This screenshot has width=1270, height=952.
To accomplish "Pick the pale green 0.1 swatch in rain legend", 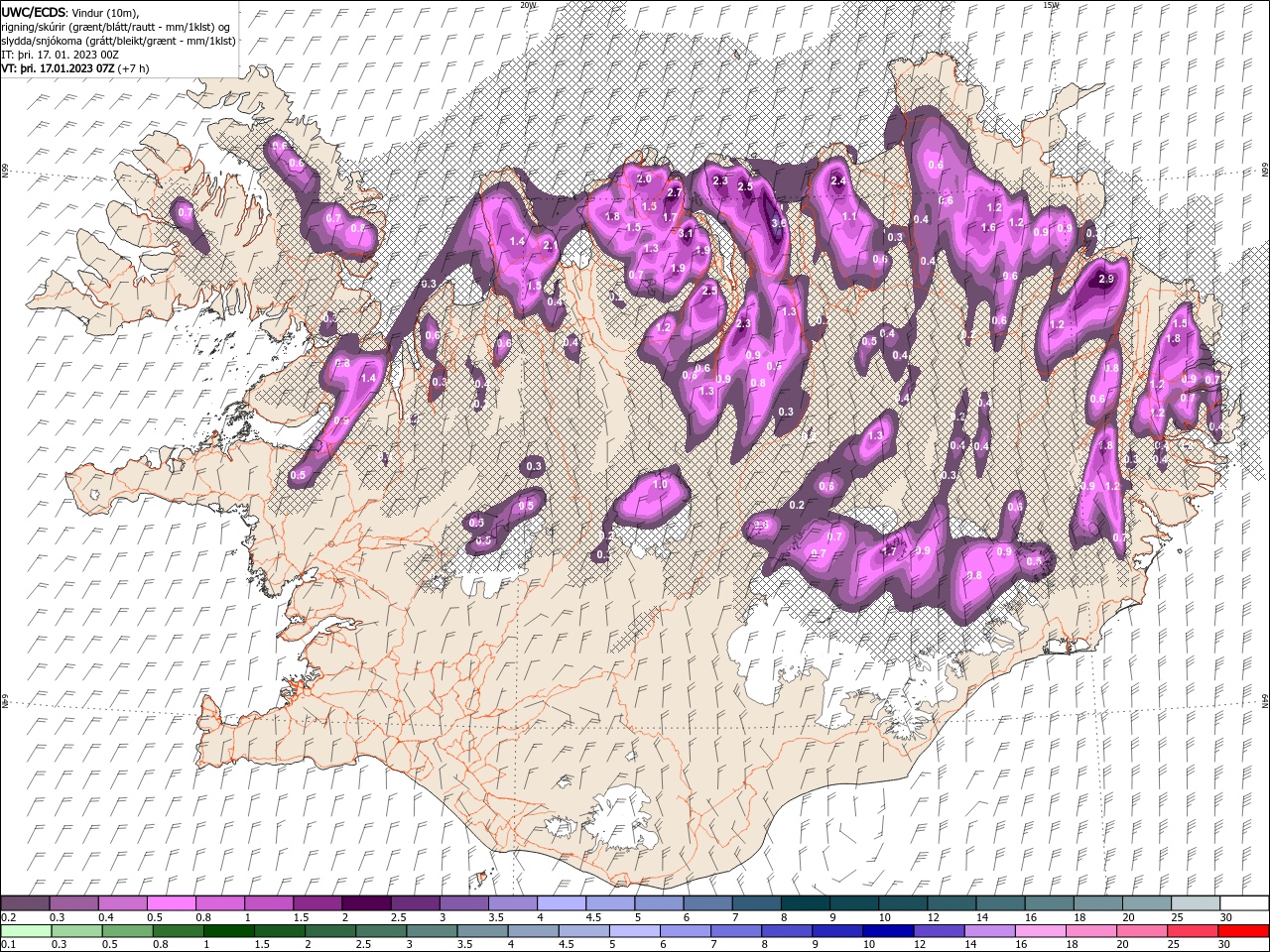I will (25, 931).
